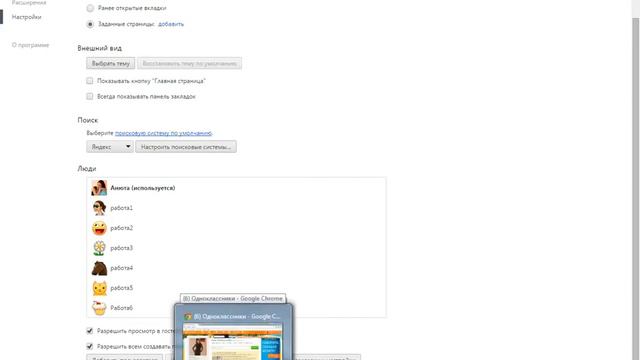Select the 'работа3' profile name

tap(122, 248)
